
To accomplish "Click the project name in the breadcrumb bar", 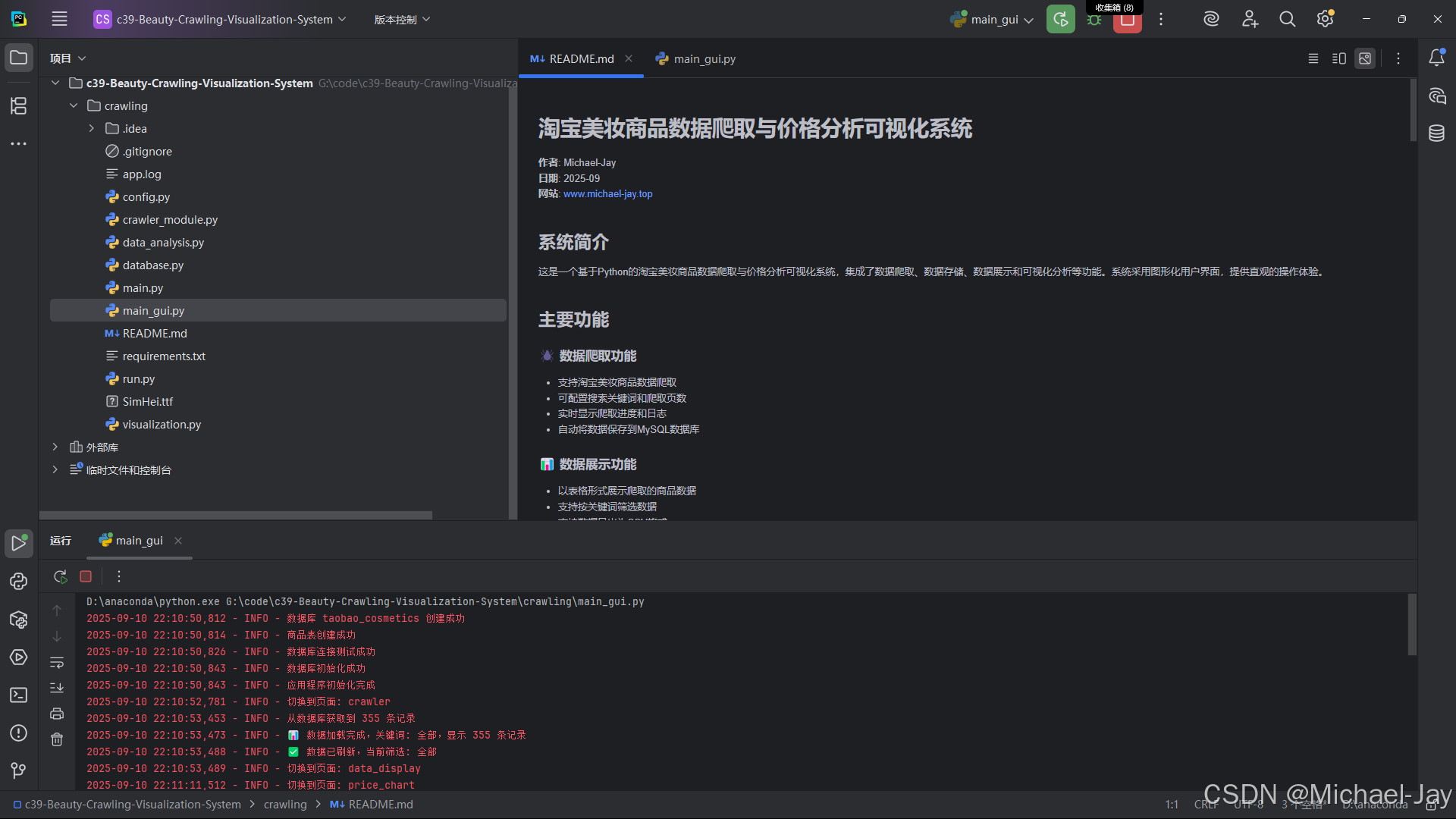I will pyautogui.click(x=127, y=804).
